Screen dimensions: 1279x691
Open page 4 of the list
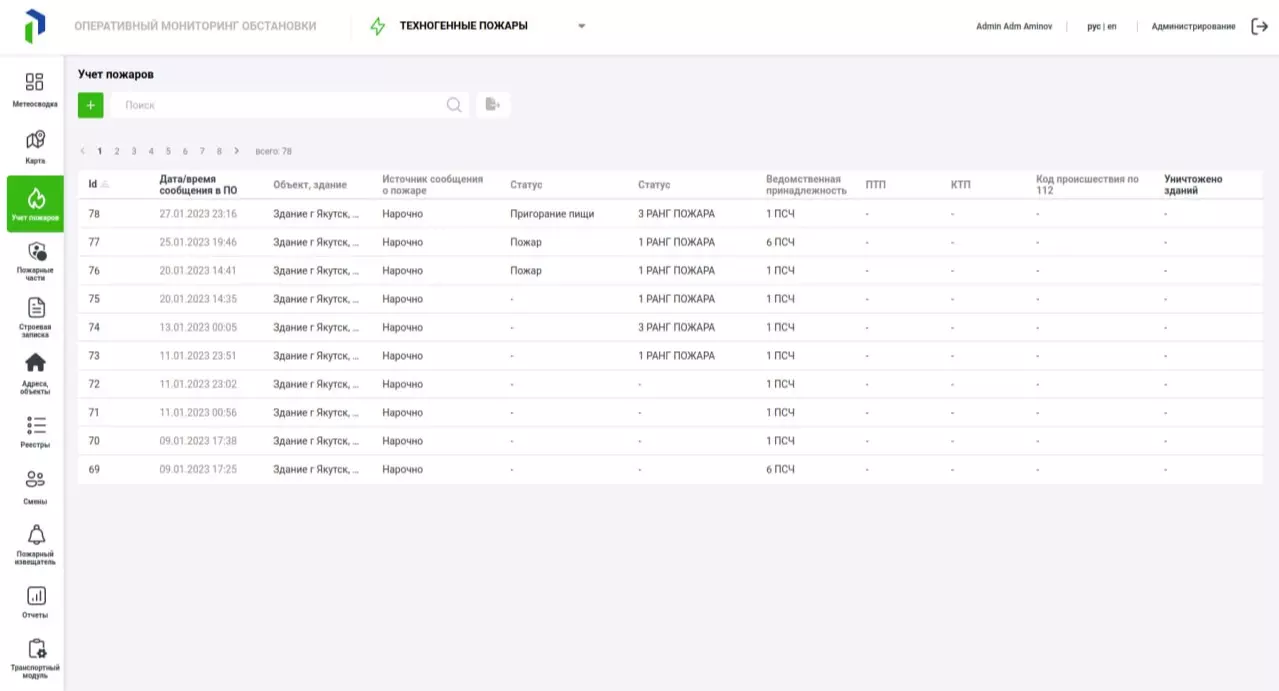tap(151, 151)
